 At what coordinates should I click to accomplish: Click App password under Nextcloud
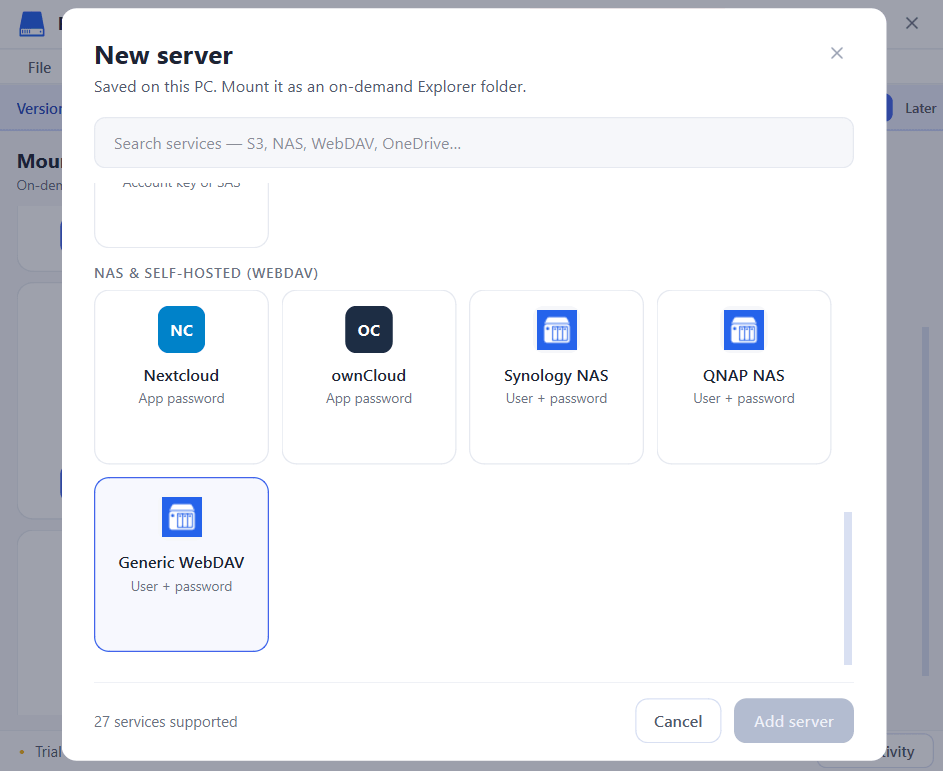point(181,398)
